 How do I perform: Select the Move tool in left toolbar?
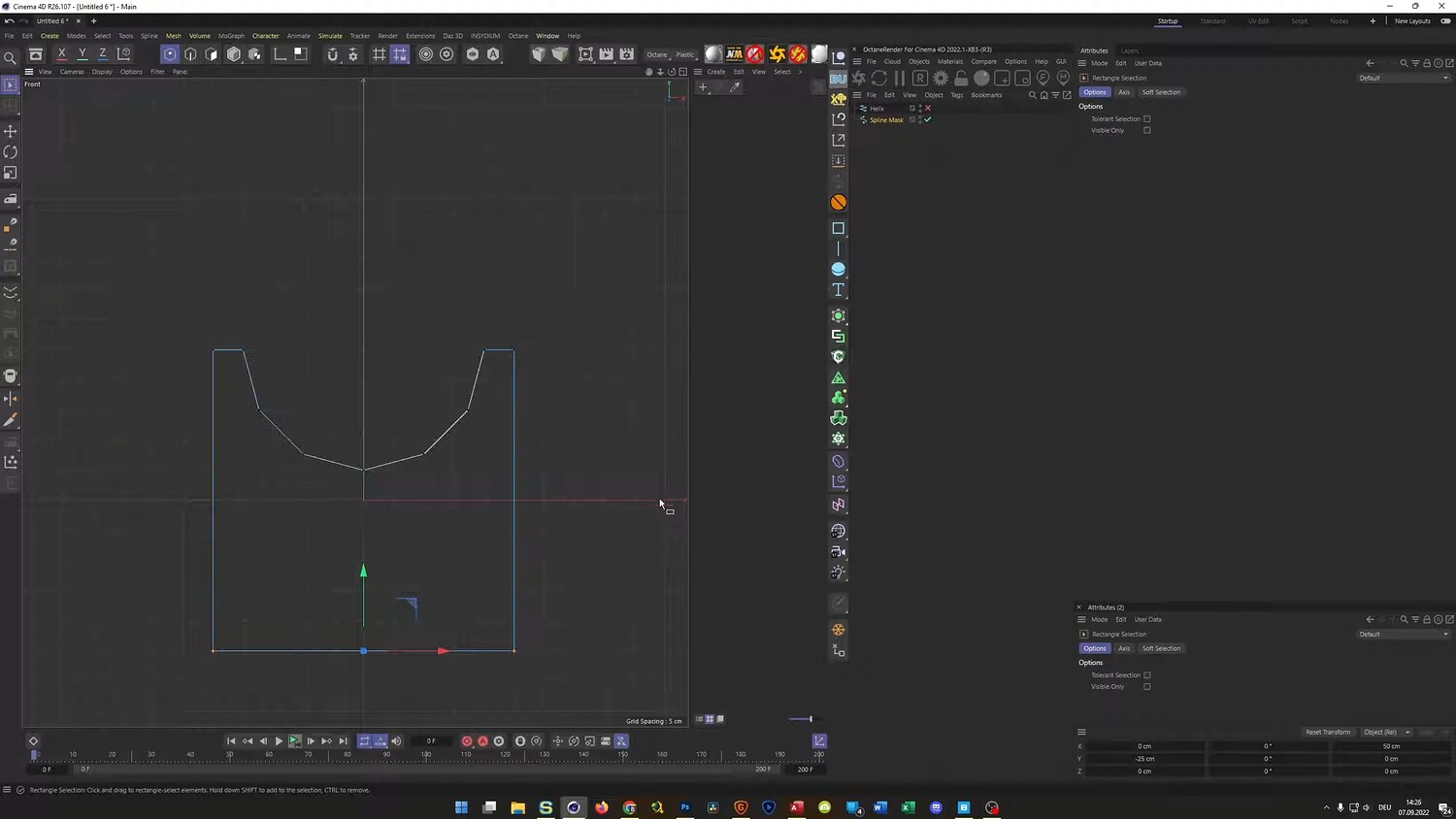coord(11,131)
